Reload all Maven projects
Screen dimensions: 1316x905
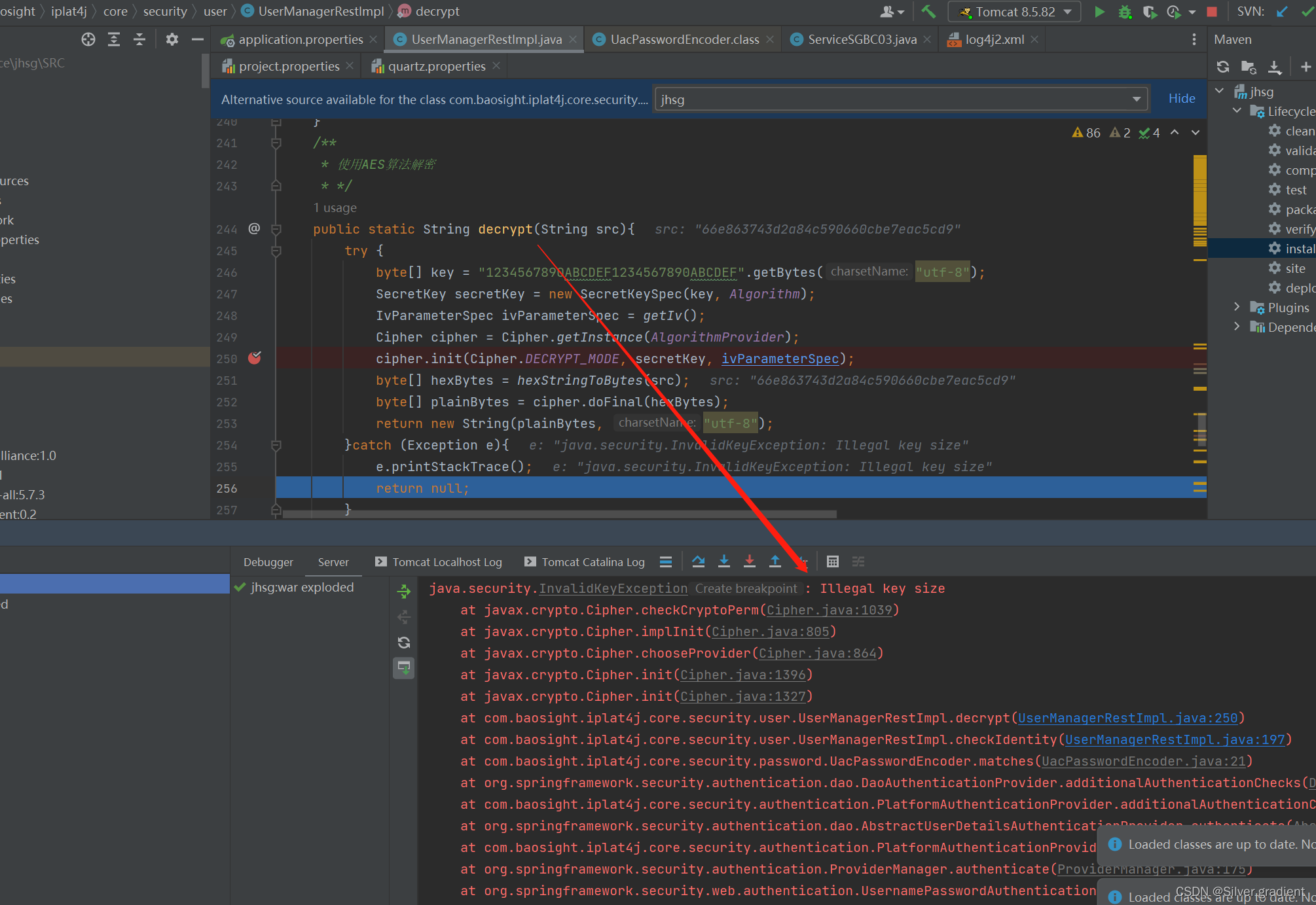coord(1222,67)
